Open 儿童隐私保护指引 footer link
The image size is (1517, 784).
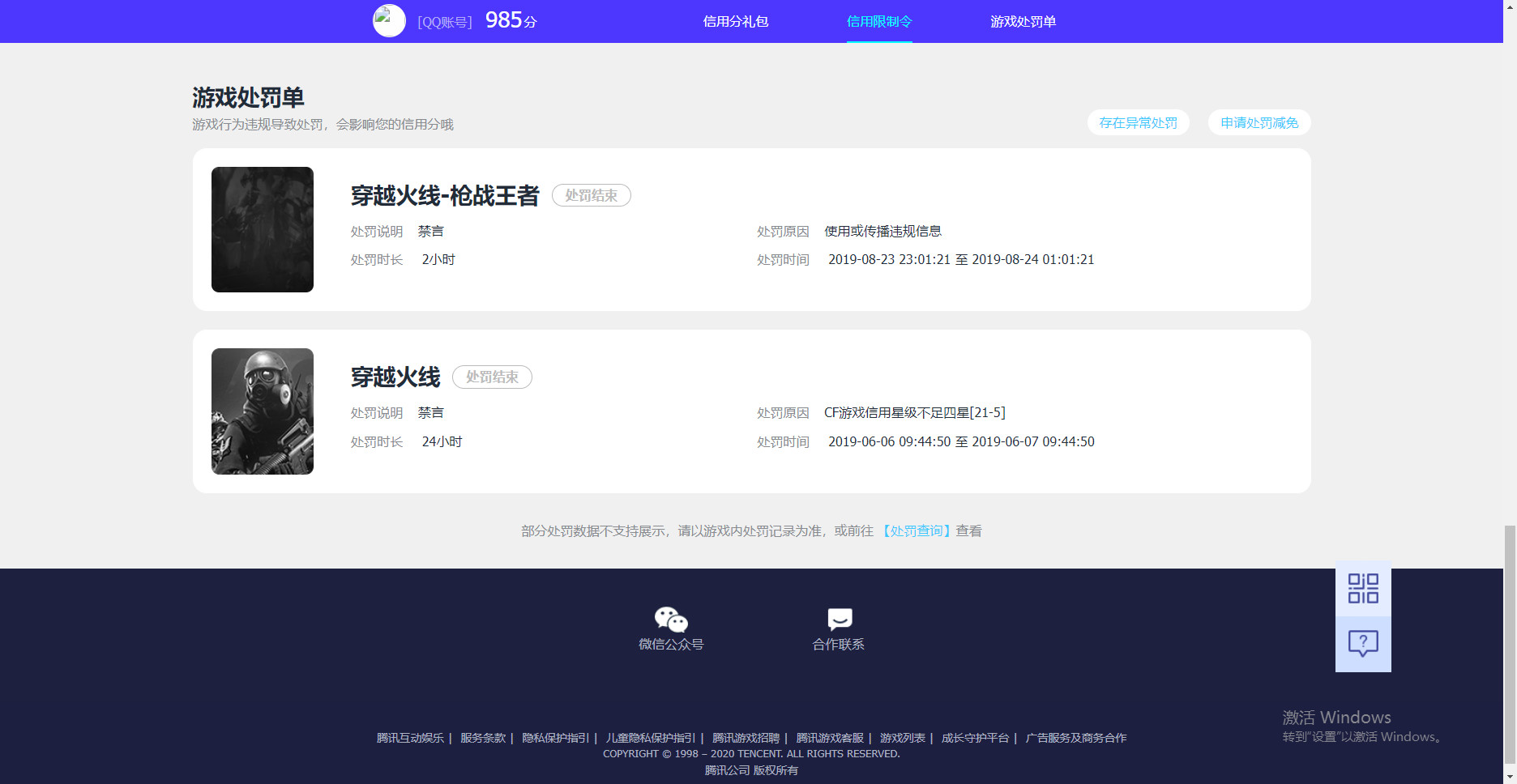point(651,738)
